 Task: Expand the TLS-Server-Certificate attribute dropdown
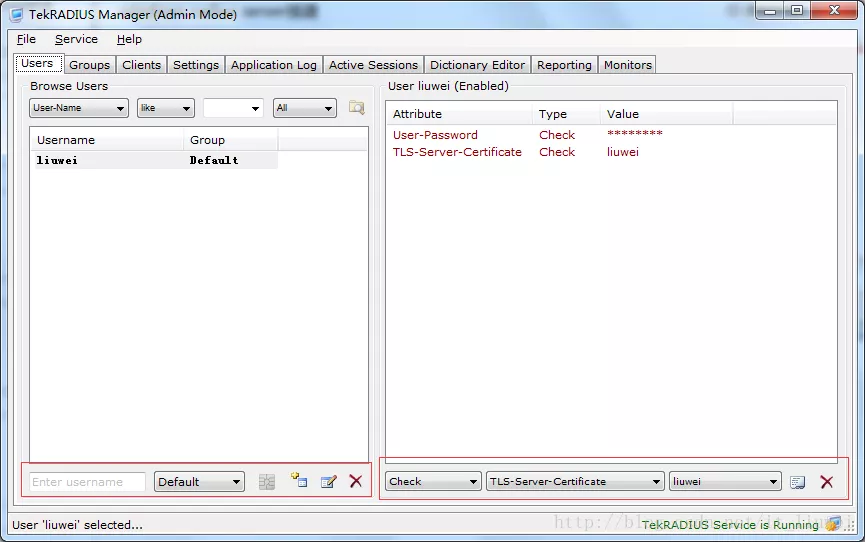coord(575,482)
